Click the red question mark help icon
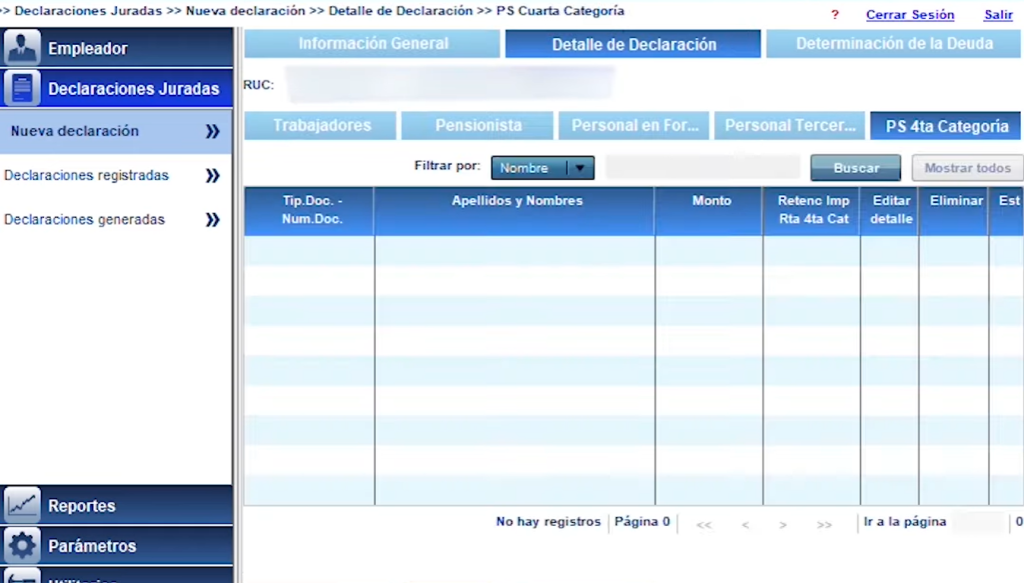Screen dimensions: 1024x583 coord(835,15)
